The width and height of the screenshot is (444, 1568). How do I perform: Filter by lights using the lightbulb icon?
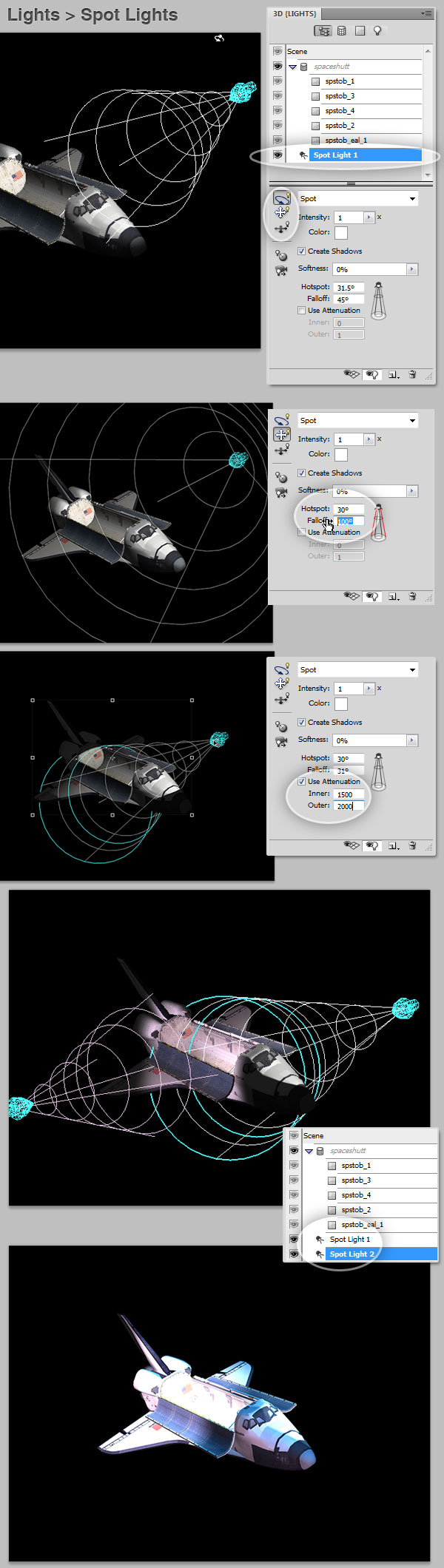pos(377,31)
